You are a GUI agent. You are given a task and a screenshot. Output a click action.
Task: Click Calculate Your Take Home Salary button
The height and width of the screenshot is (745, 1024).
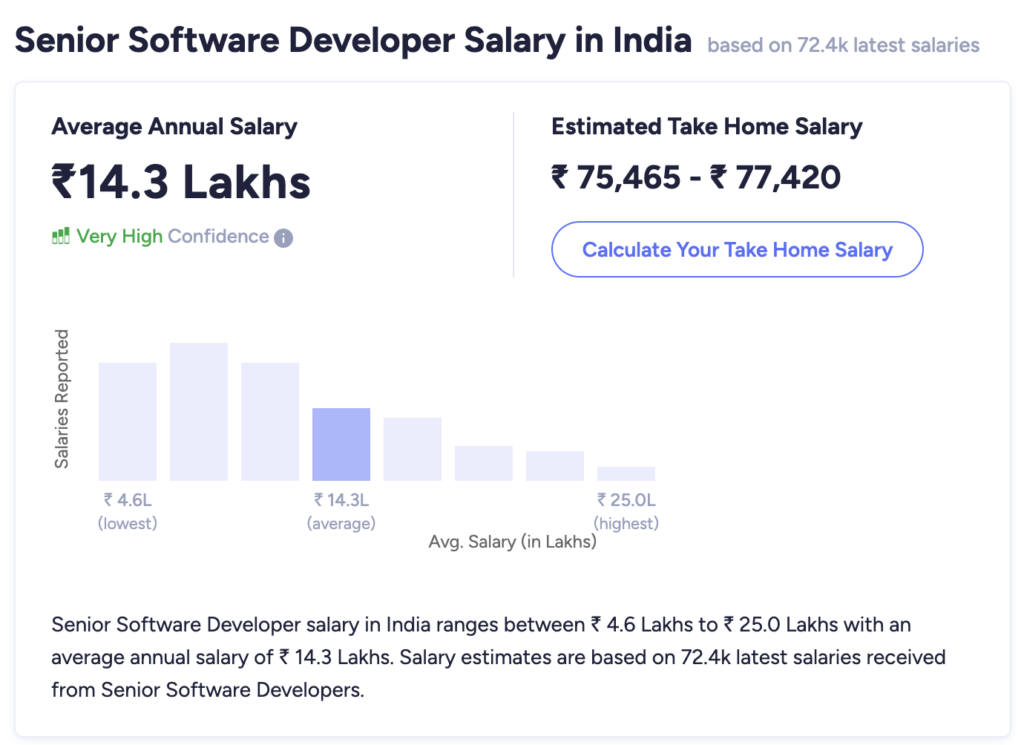point(737,250)
